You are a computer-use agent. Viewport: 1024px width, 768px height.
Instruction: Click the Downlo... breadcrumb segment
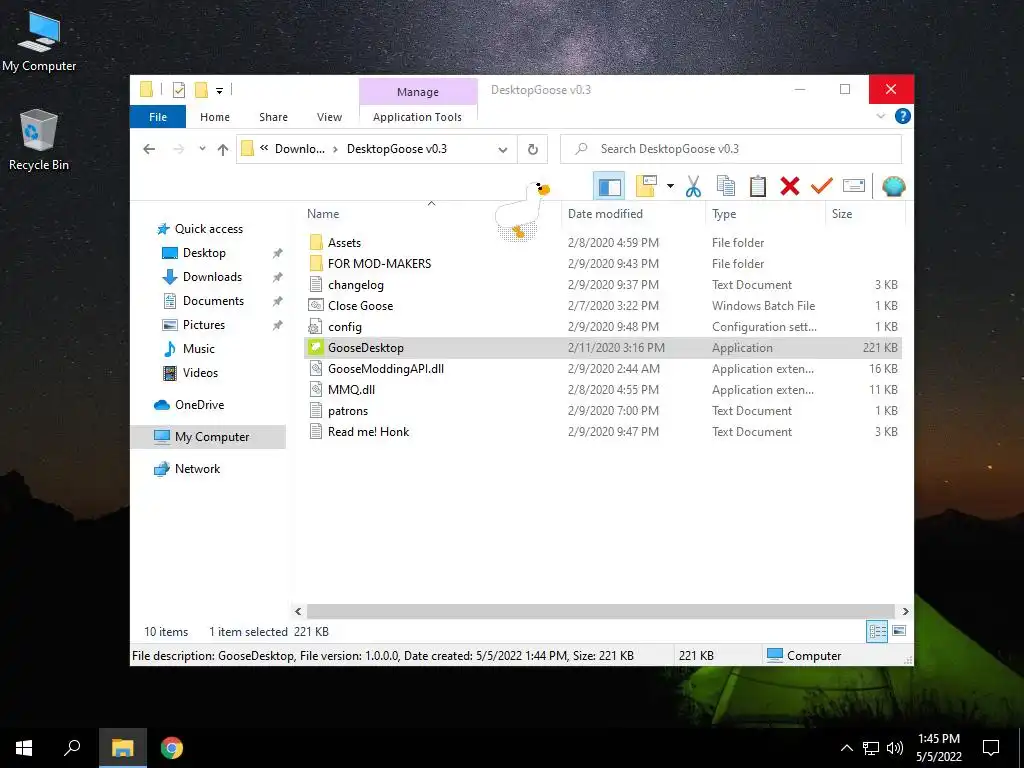point(300,149)
